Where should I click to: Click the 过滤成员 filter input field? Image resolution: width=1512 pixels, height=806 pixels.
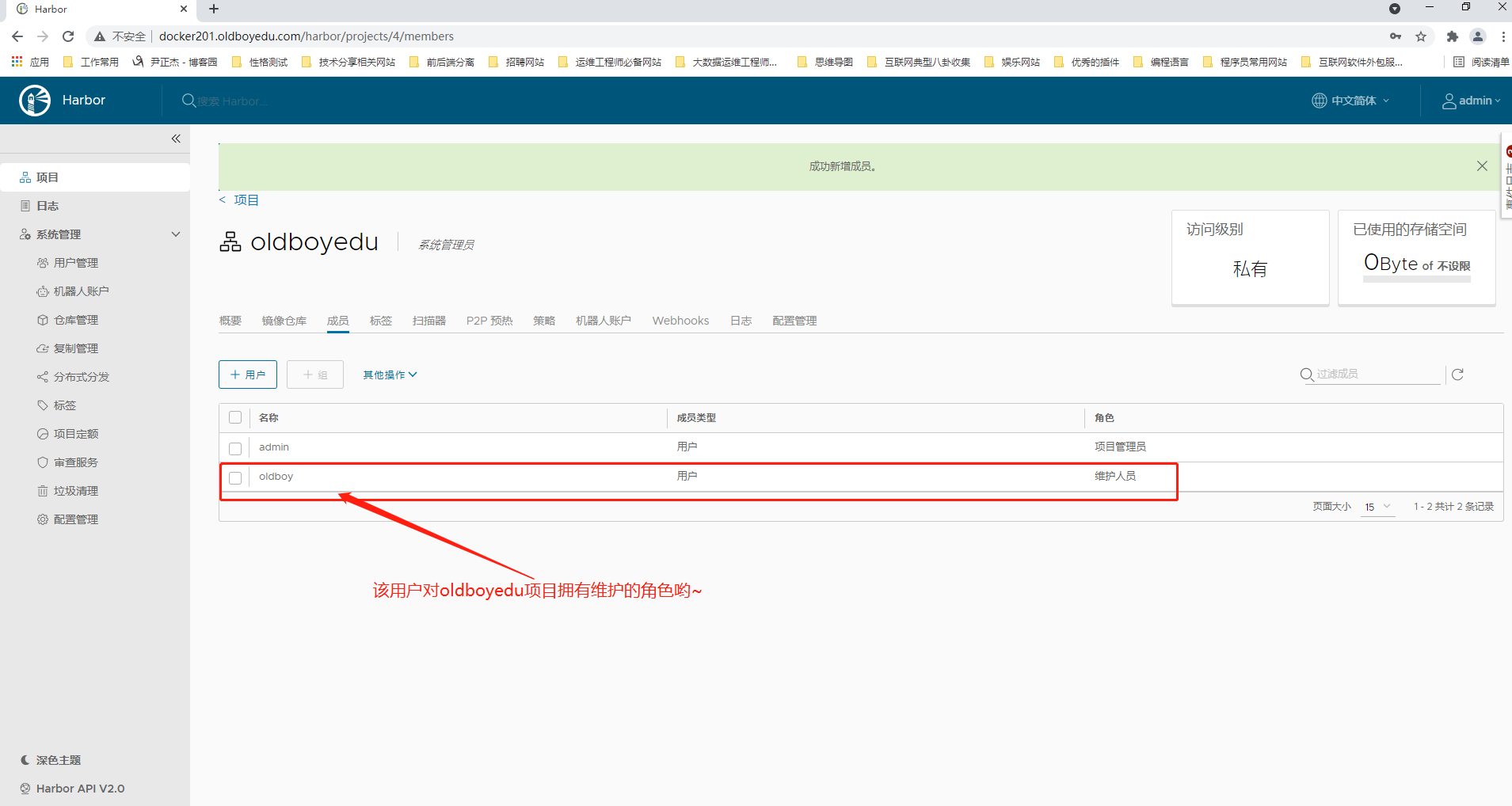tap(1377, 374)
